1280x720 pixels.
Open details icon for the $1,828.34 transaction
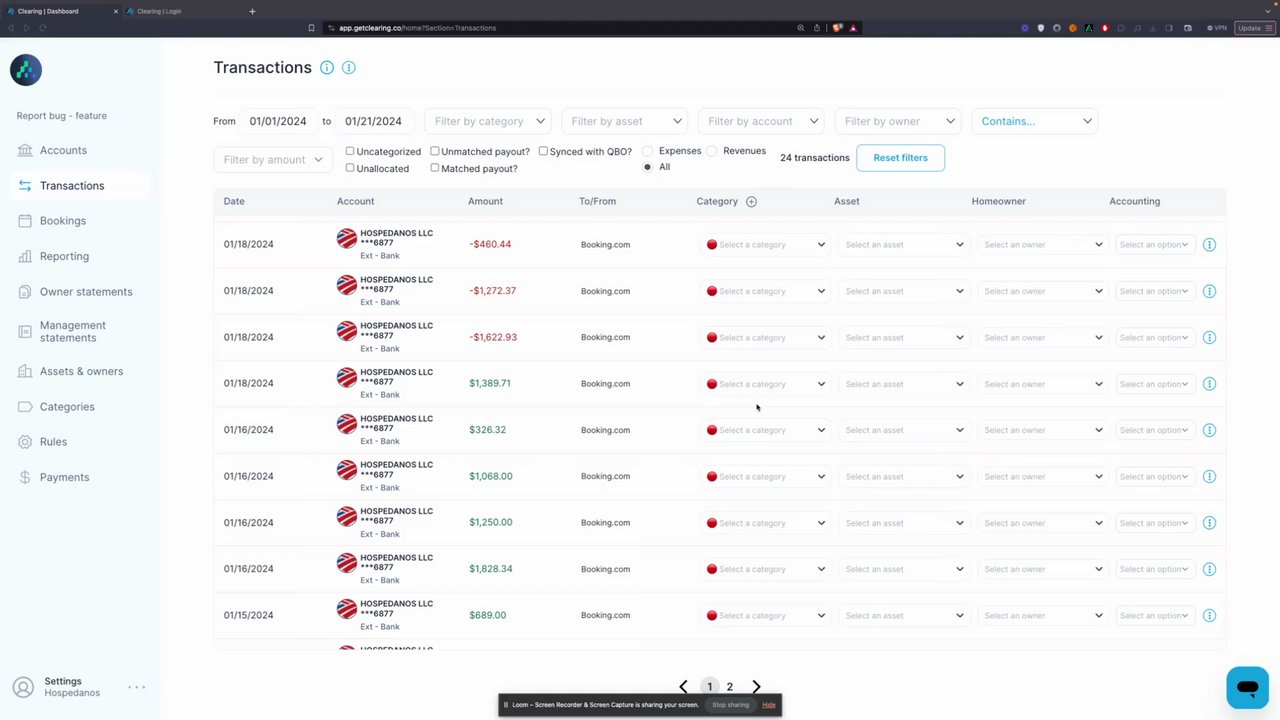click(1209, 569)
